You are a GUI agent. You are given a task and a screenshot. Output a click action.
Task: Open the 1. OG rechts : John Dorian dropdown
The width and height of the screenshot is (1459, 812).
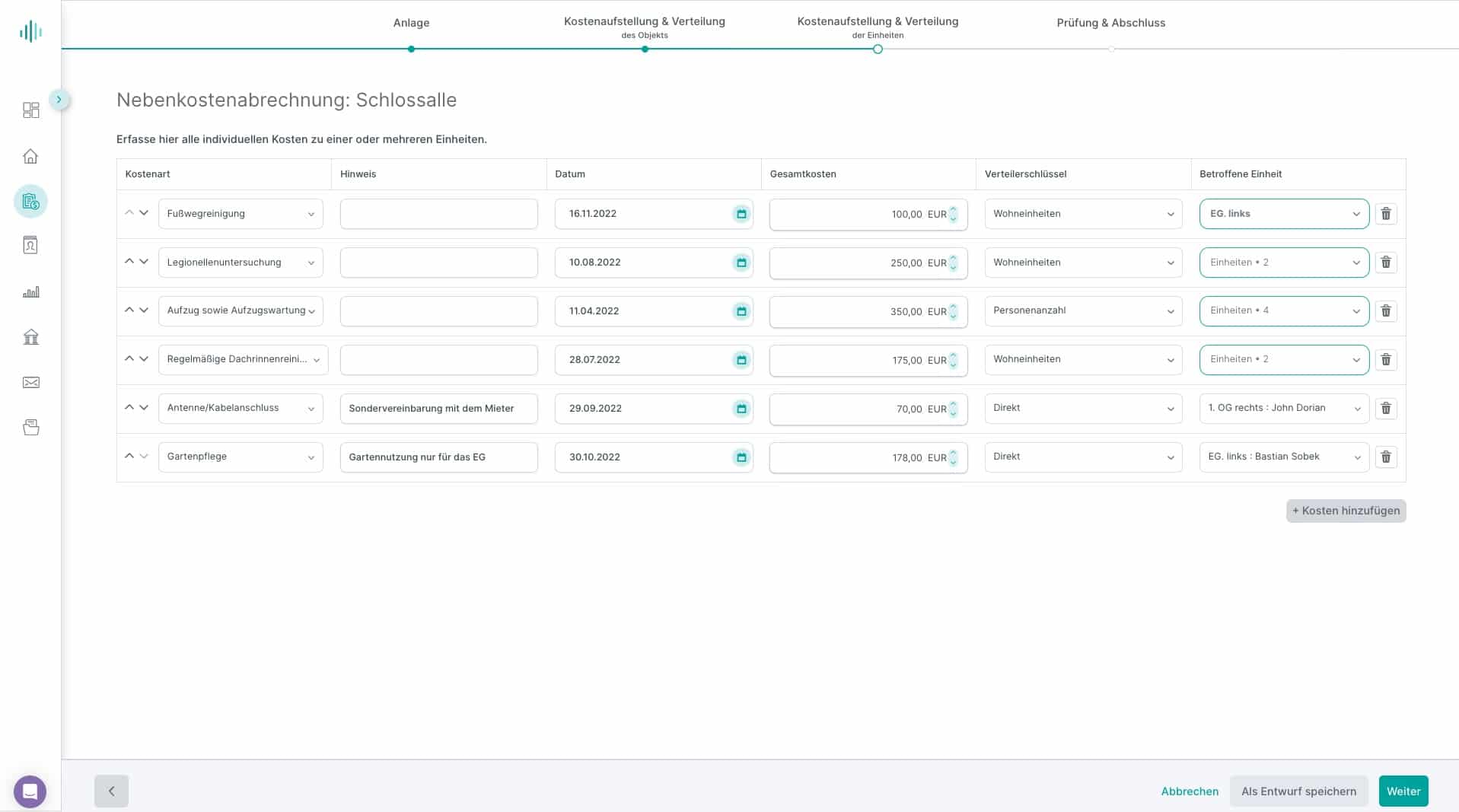[1284, 409]
